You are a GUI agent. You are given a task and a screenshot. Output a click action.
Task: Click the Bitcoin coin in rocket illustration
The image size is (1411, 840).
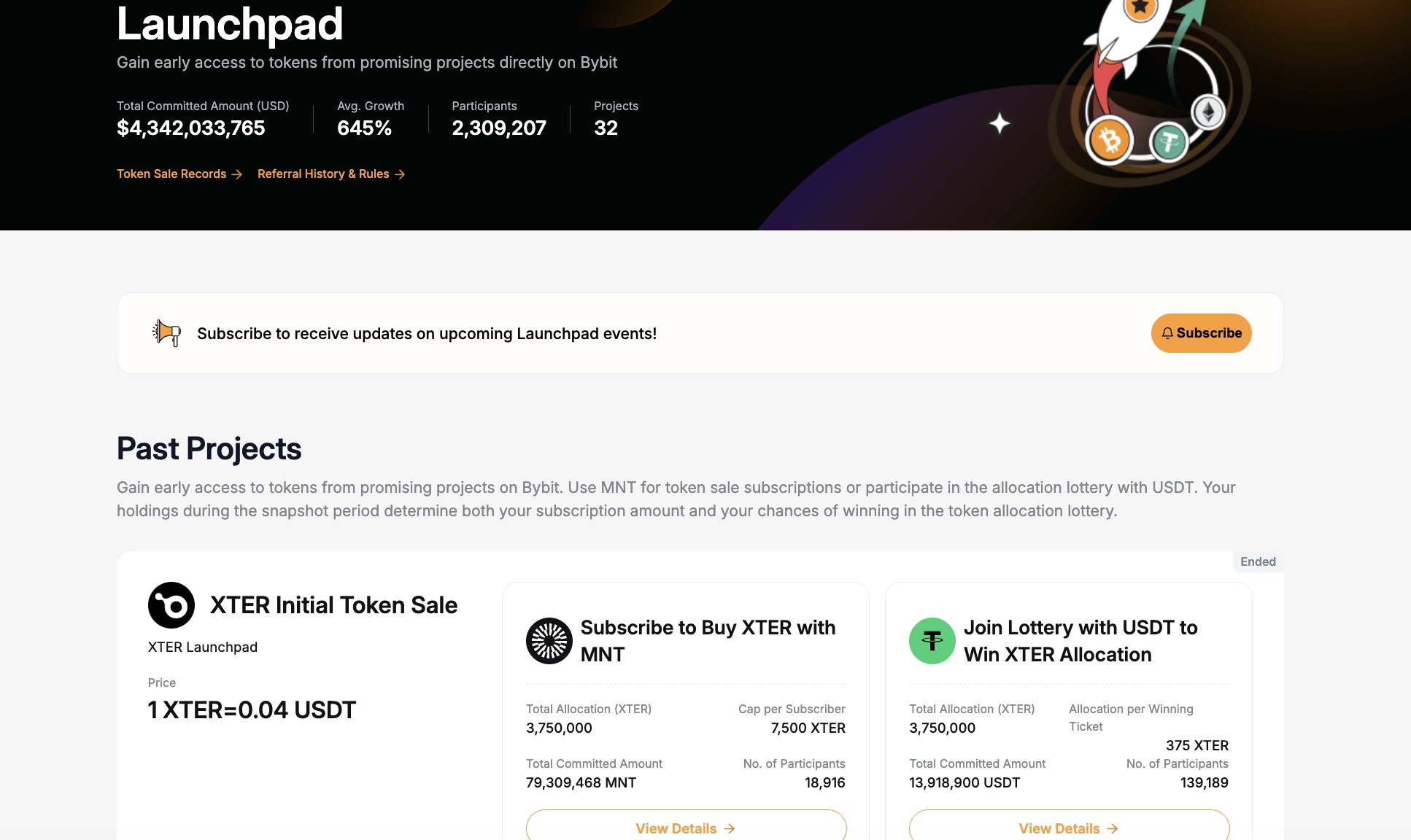1109,140
